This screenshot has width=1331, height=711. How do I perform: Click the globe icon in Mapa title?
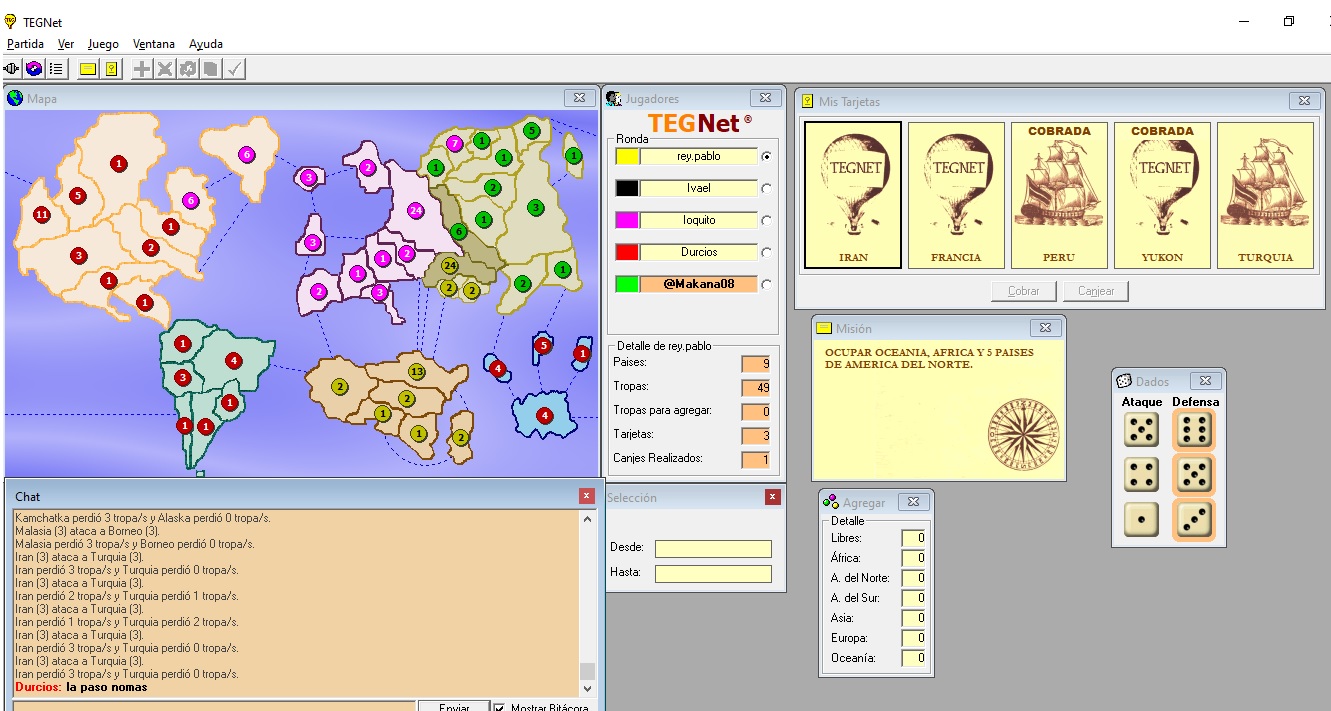click(x=15, y=98)
